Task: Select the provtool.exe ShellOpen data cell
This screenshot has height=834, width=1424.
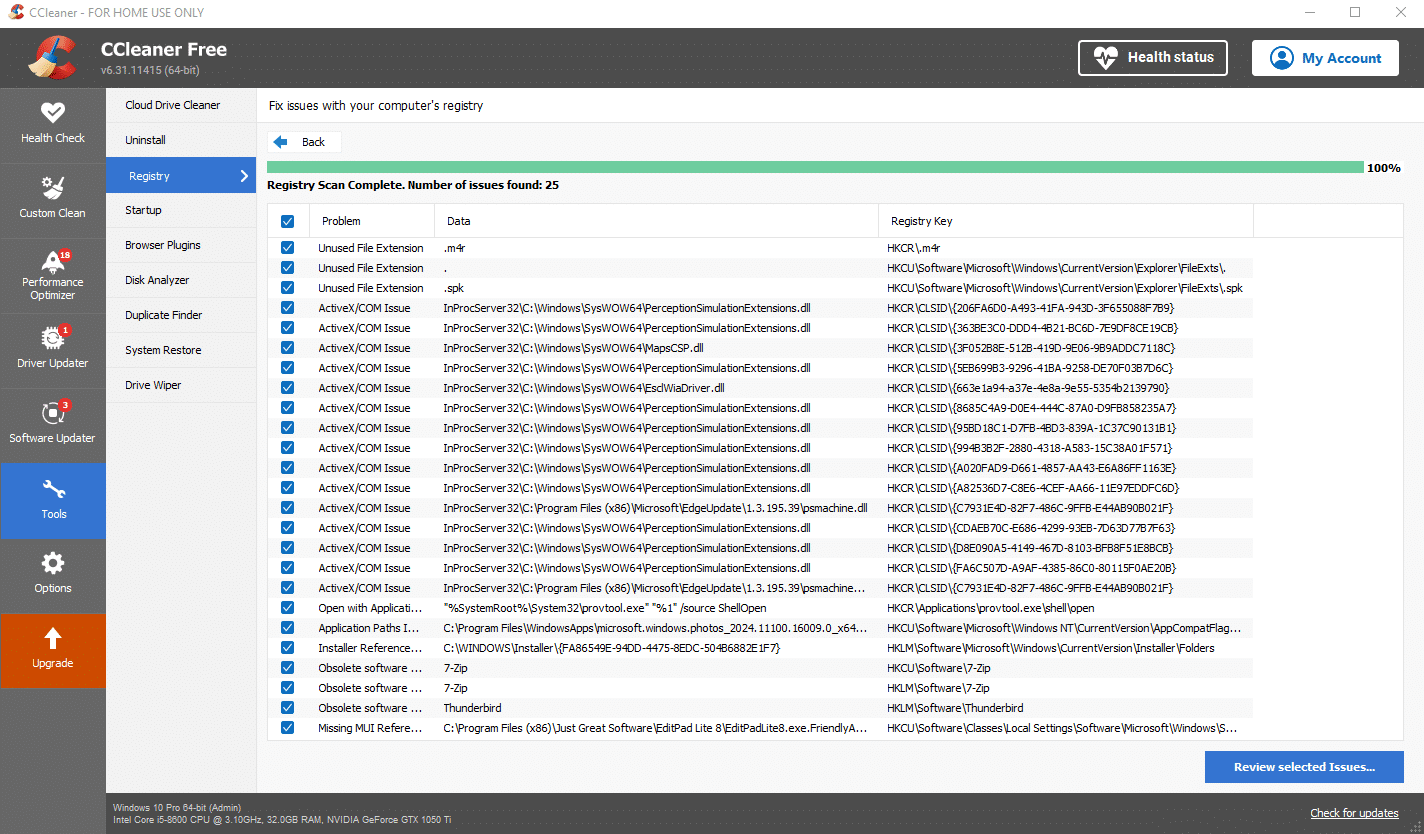Action: pyautogui.click(x=605, y=608)
